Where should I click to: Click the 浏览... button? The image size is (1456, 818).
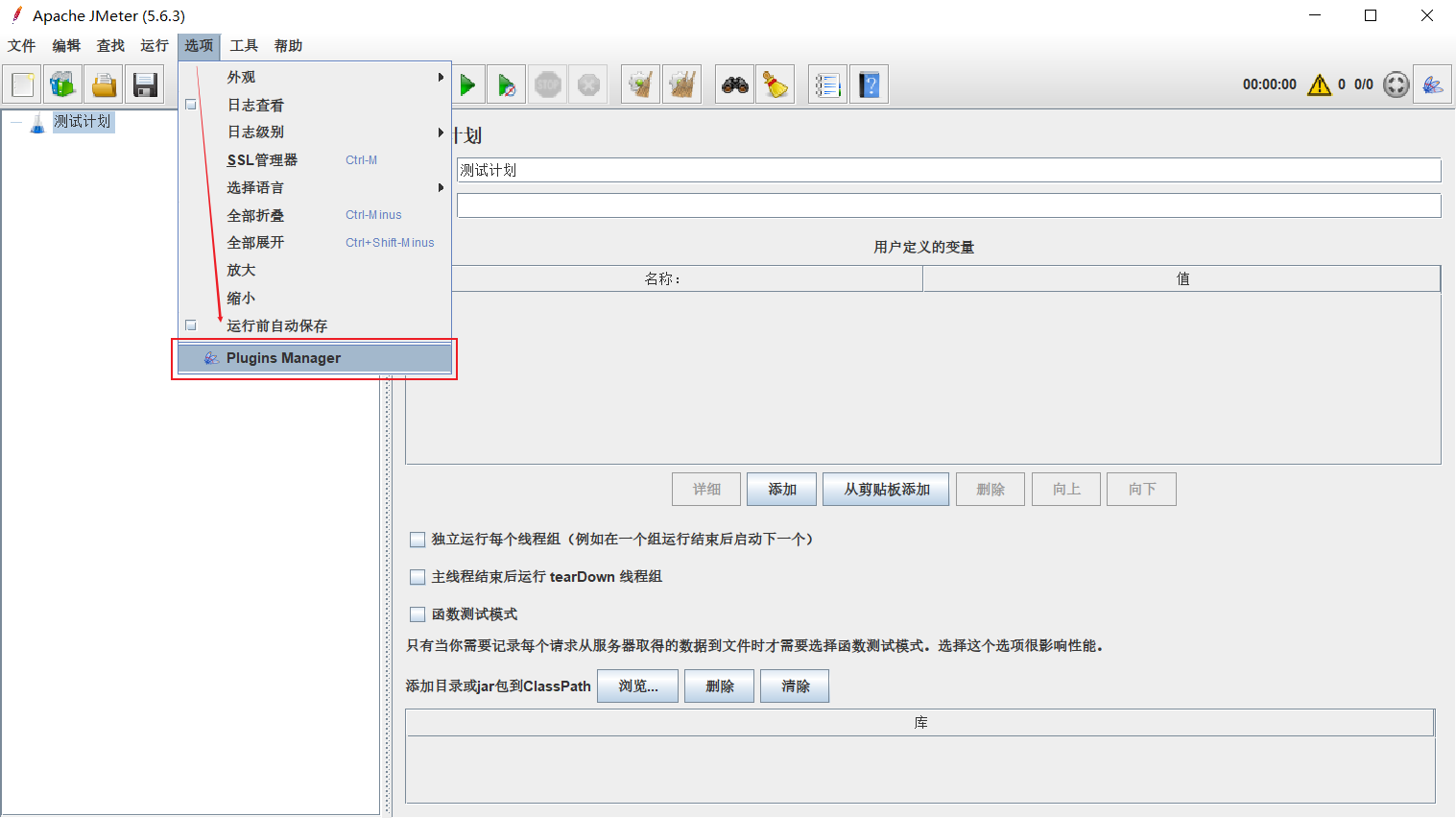click(638, 686)
